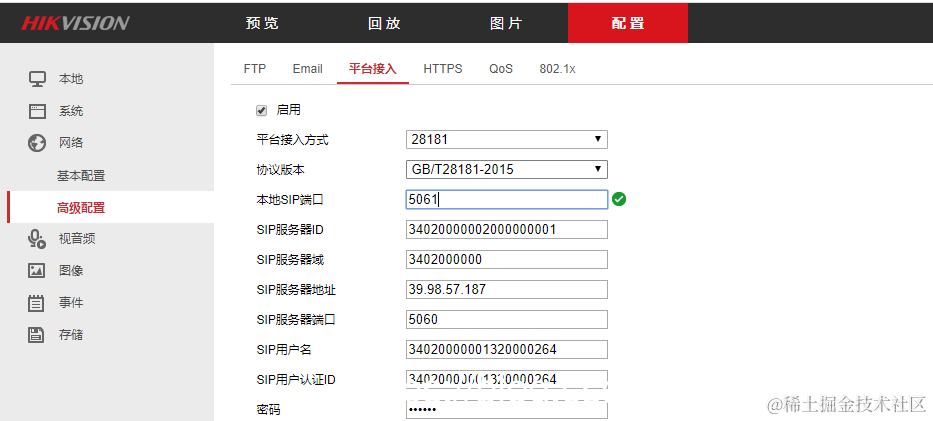933x421 pixels.
Task: Click the SIP服务器ID label
Action: pos(290,230)
